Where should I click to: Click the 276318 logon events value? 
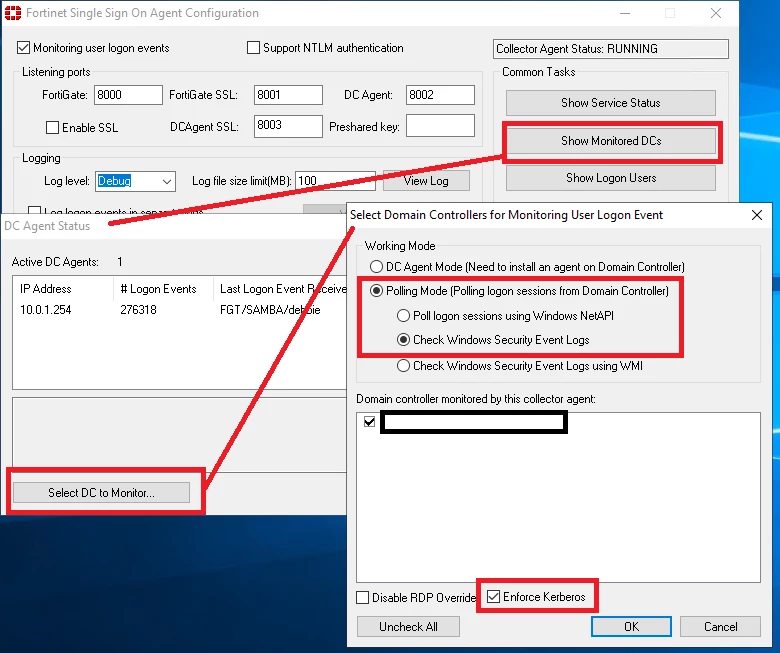(138, 310)
